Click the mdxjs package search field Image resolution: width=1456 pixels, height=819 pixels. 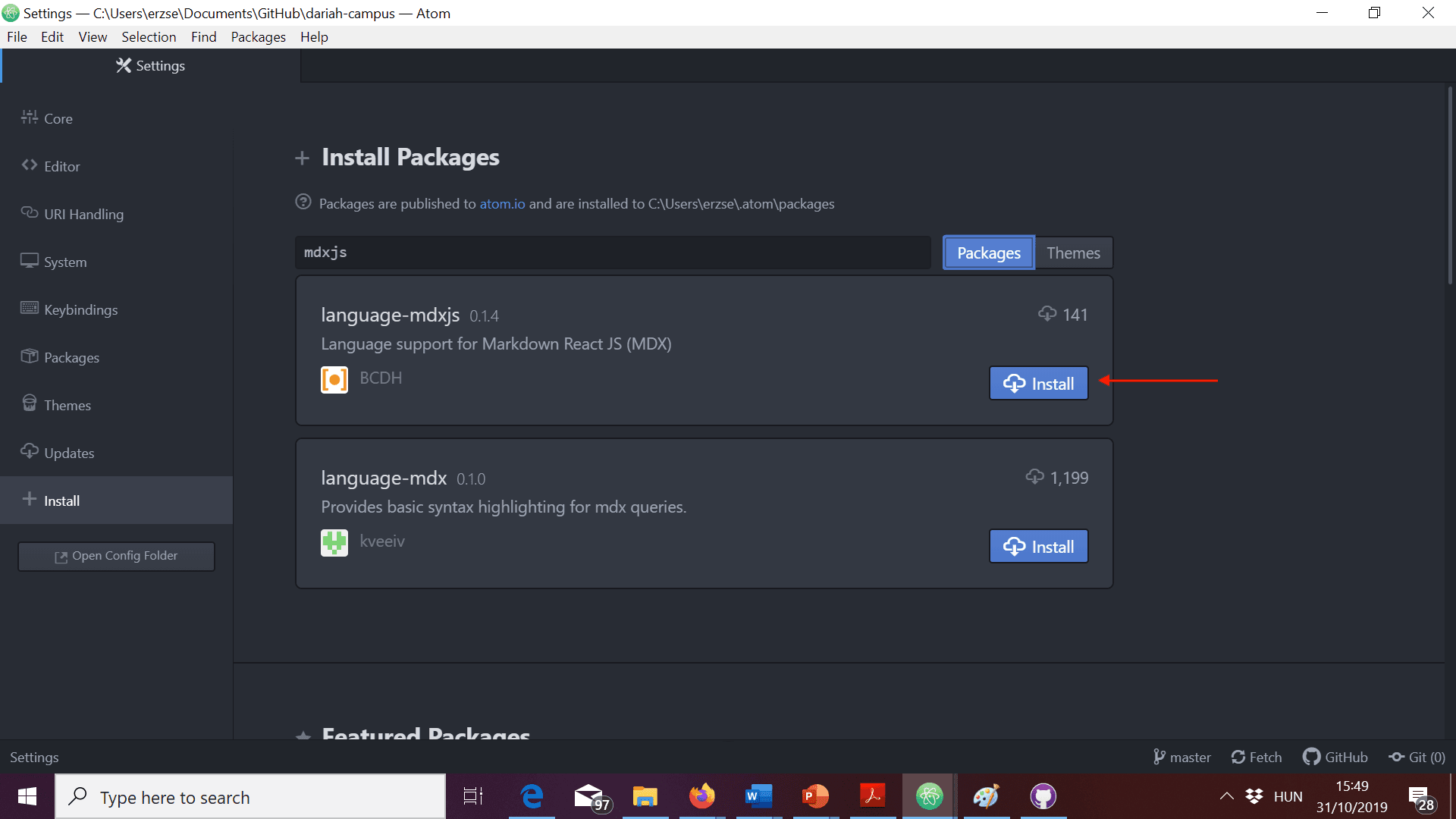click(x=612, y=253)
